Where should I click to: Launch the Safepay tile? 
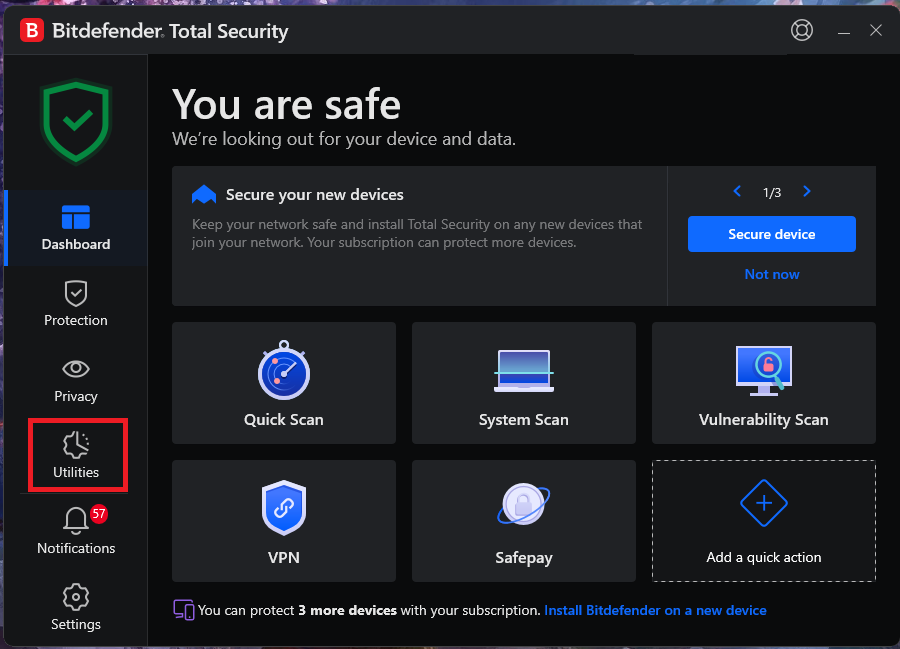pyautogui.click(x=523, y=520)
